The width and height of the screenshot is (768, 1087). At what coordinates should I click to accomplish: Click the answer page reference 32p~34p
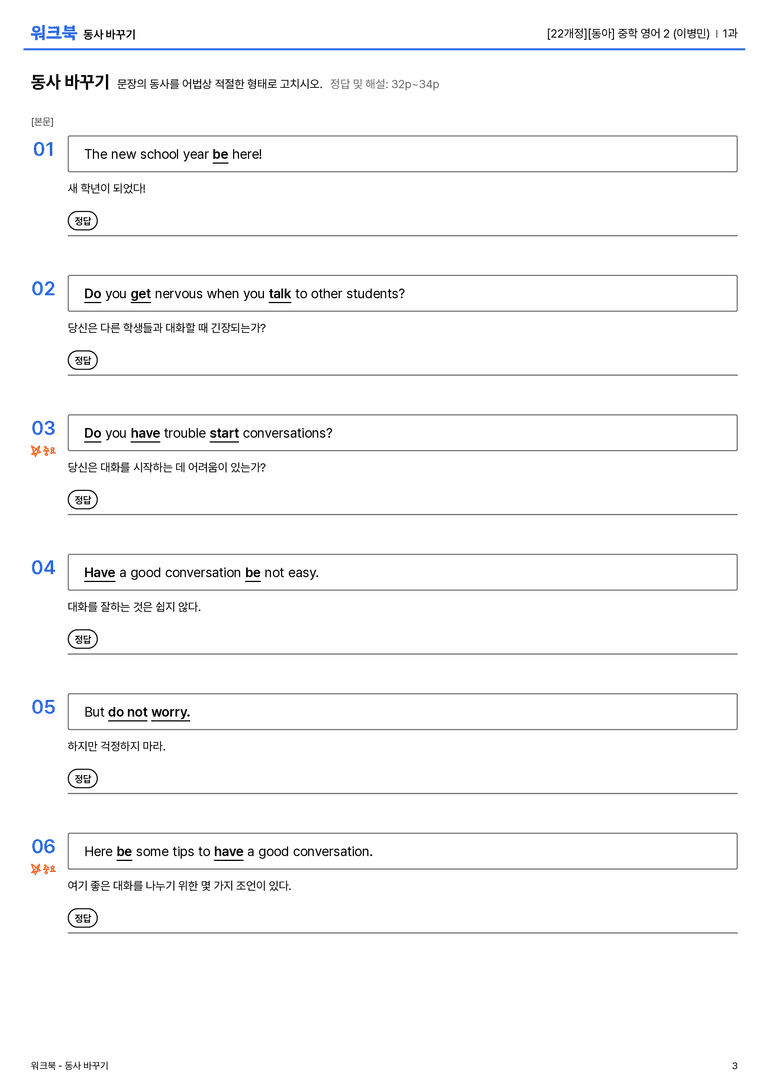point(414,84)
